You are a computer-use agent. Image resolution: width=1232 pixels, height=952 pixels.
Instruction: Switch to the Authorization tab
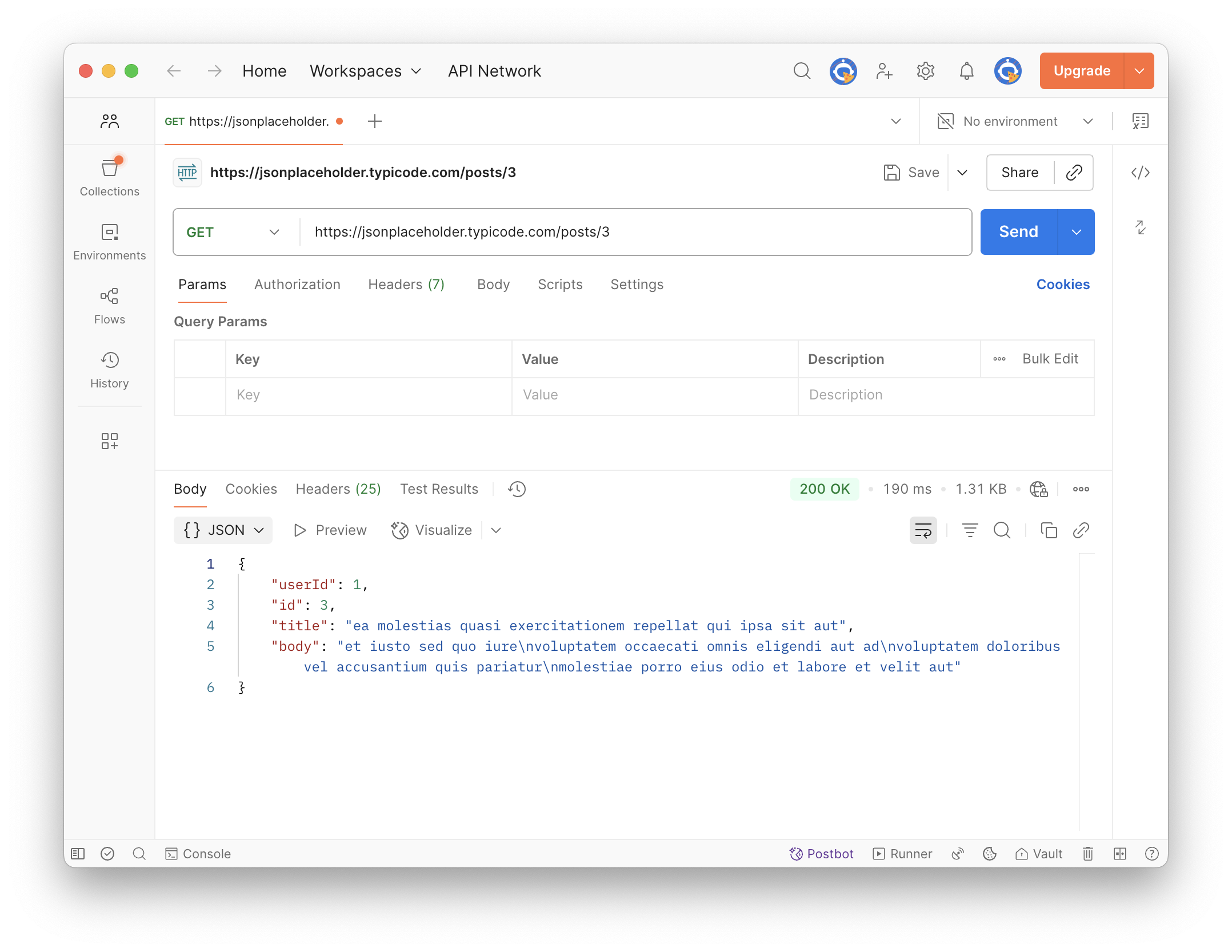pyautogui.click(x=297, y=285)
